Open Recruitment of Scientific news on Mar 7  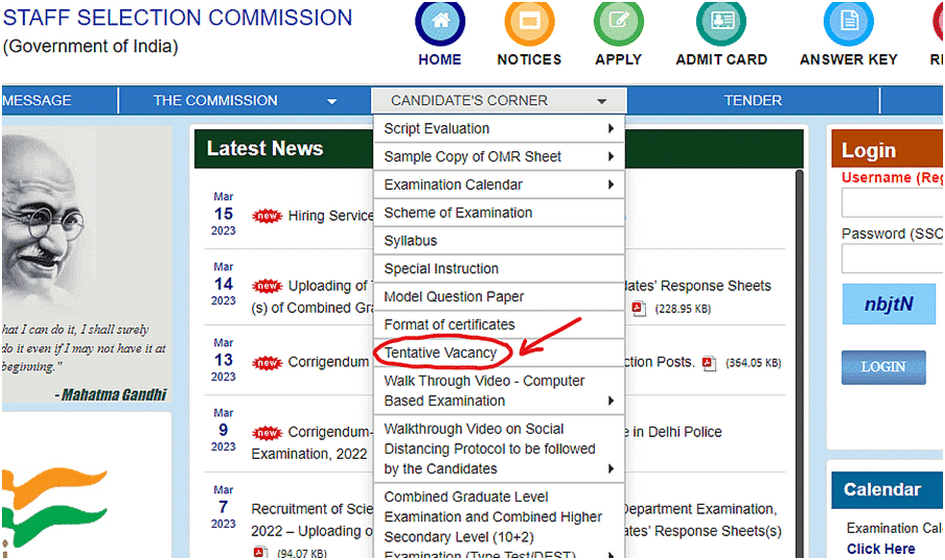tap(312, 509)
